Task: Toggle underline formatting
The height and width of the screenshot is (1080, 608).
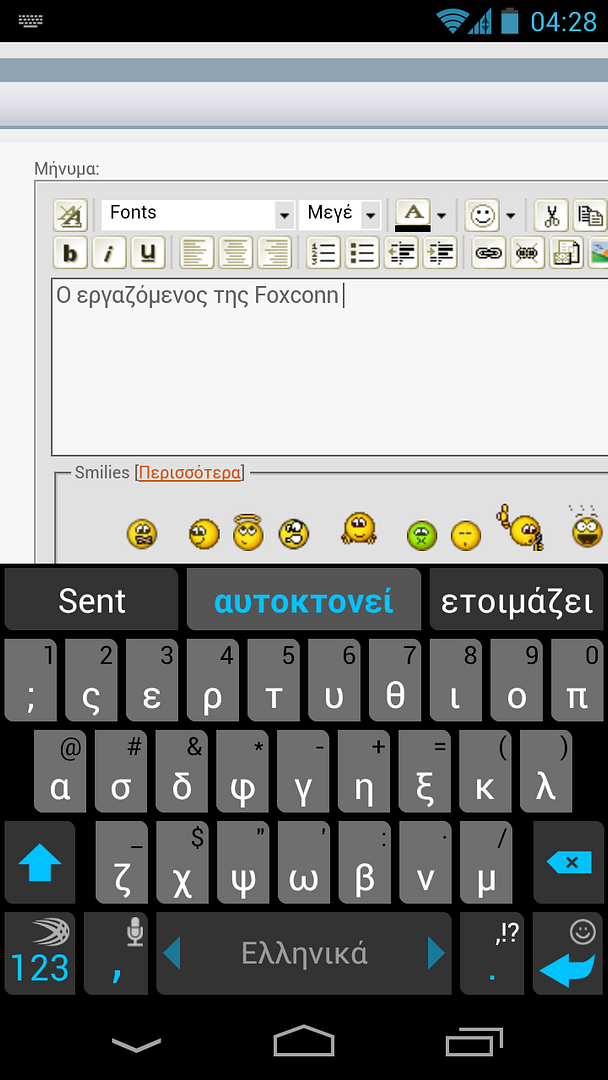Action: click(147, 253)
